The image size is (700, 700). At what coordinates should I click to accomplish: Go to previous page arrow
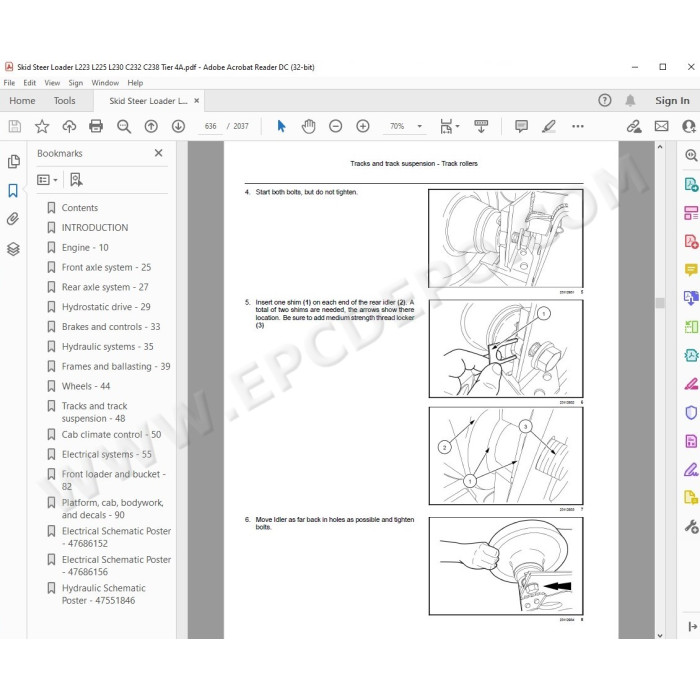pos(151,126)
